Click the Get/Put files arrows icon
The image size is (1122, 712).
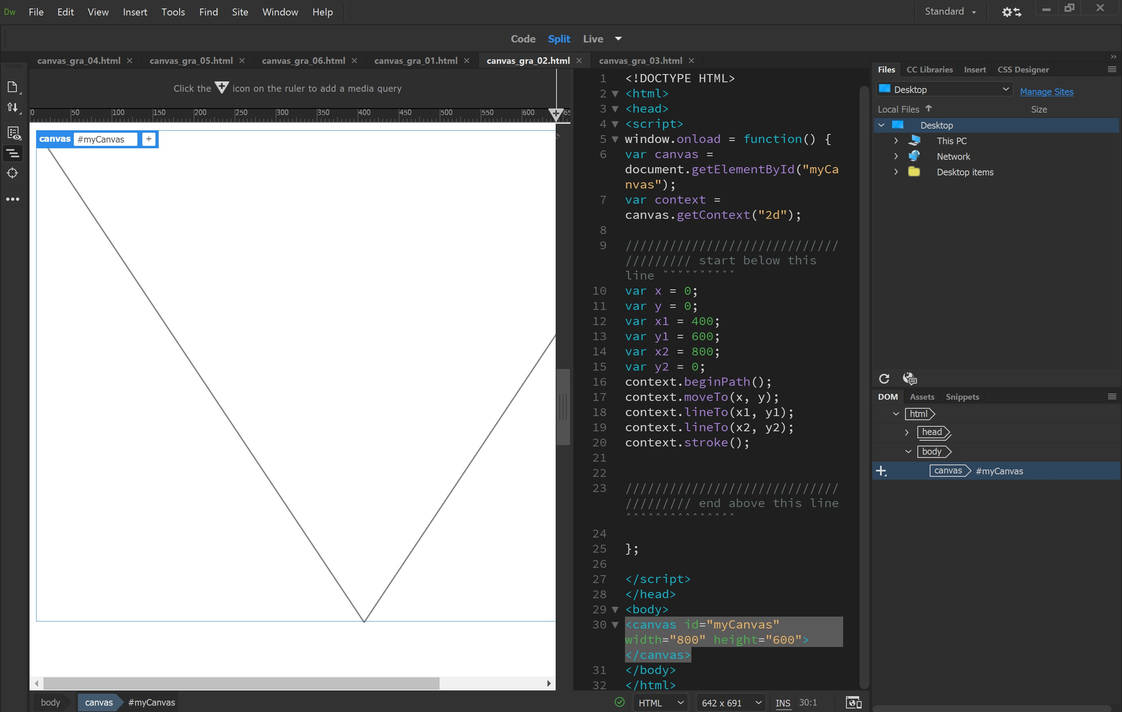pos(12,108)
